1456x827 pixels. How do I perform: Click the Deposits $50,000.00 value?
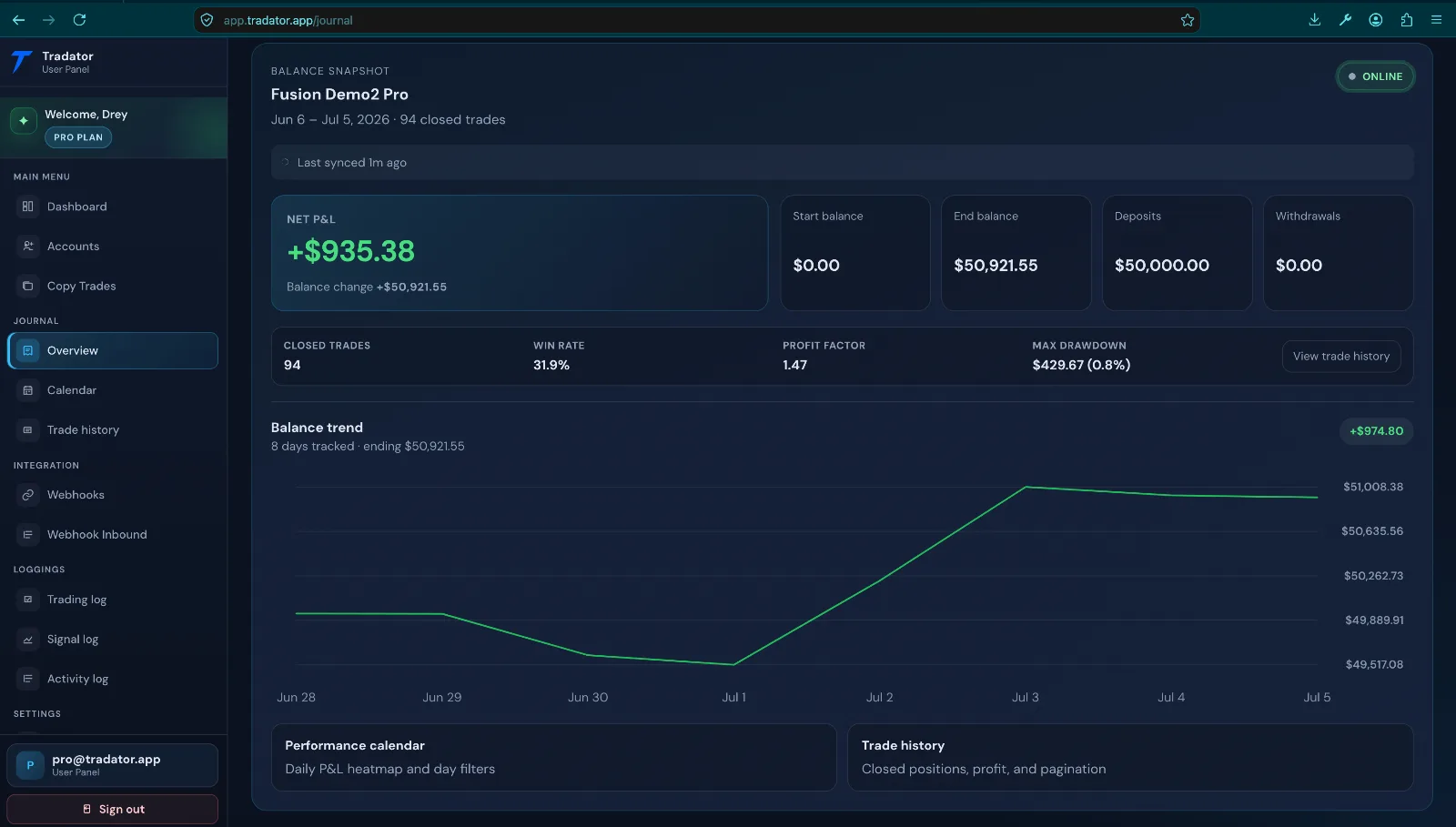[x=1162, y=266]
